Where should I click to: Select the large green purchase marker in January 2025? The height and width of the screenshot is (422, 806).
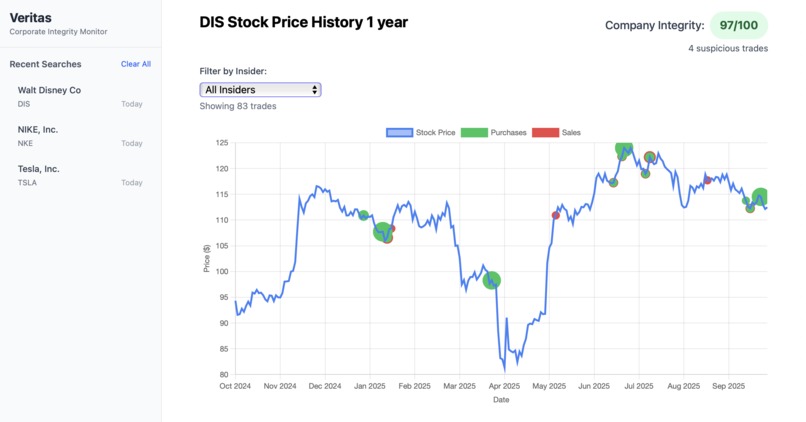click(x=382, y=232)
